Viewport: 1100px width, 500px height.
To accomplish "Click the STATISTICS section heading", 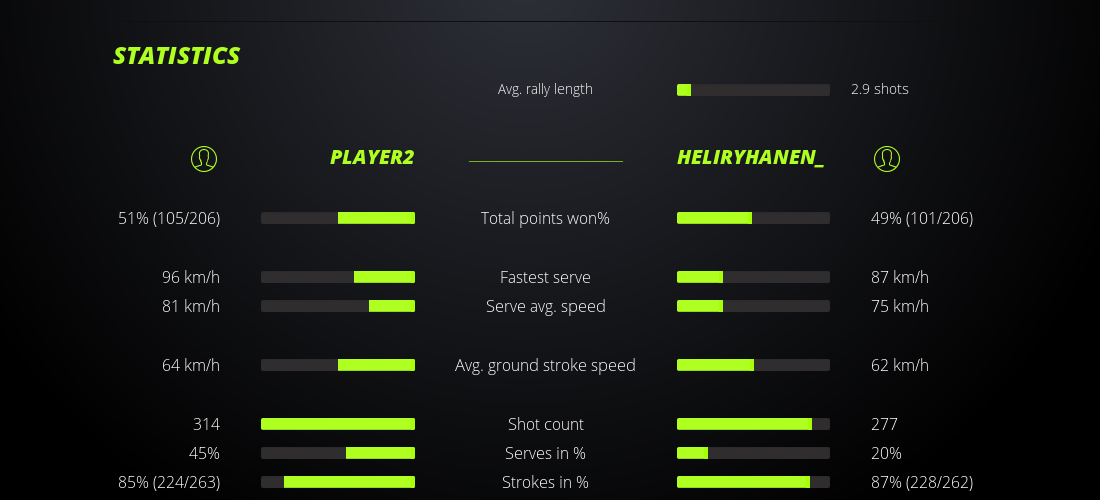I will tap(177, 56).
